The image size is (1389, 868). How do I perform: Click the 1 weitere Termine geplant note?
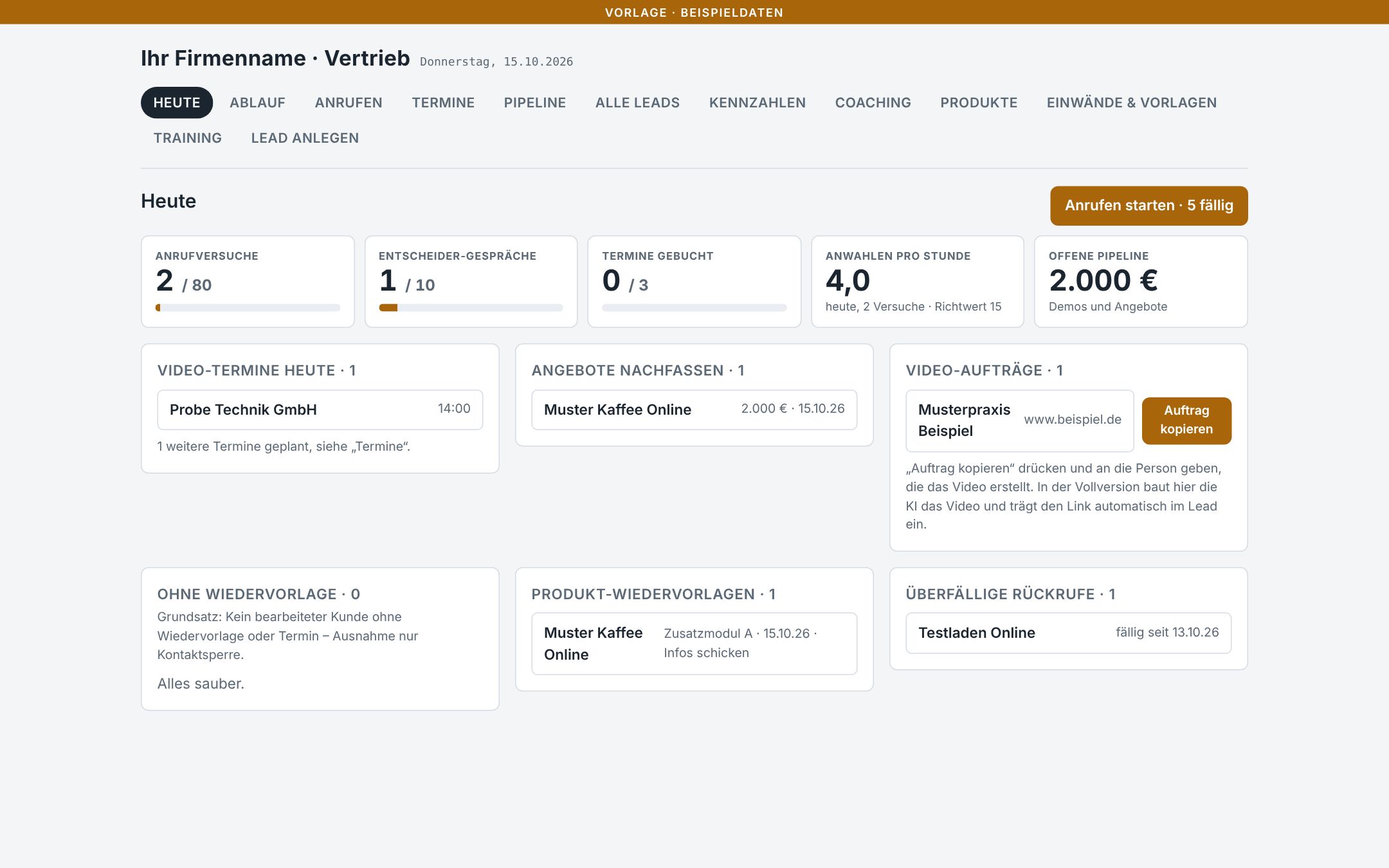(284, 447)
